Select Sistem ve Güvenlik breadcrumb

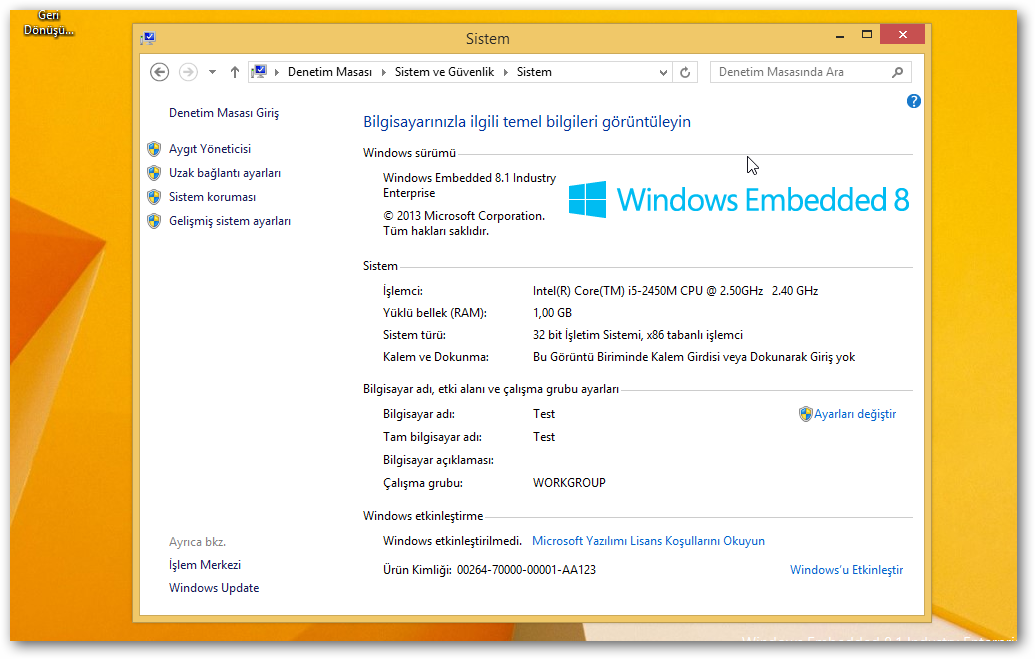[x=444, y=72]
